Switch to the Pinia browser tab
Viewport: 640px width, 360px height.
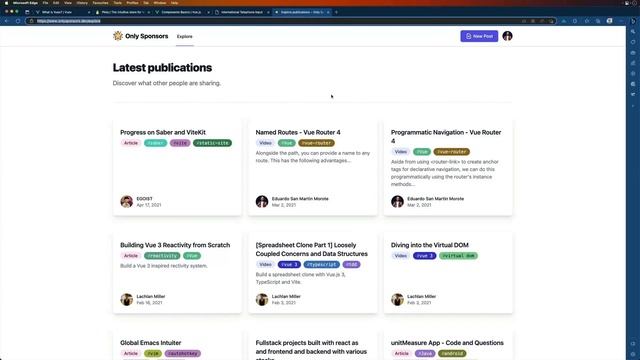coord(121,12)
